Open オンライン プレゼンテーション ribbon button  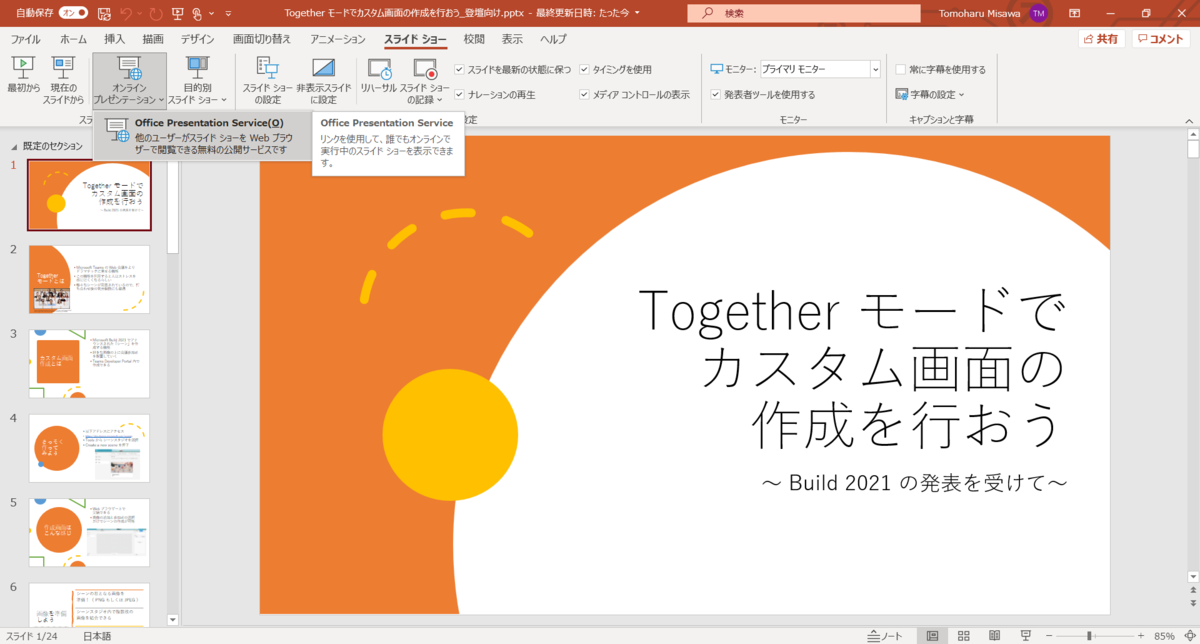[129, 82]
